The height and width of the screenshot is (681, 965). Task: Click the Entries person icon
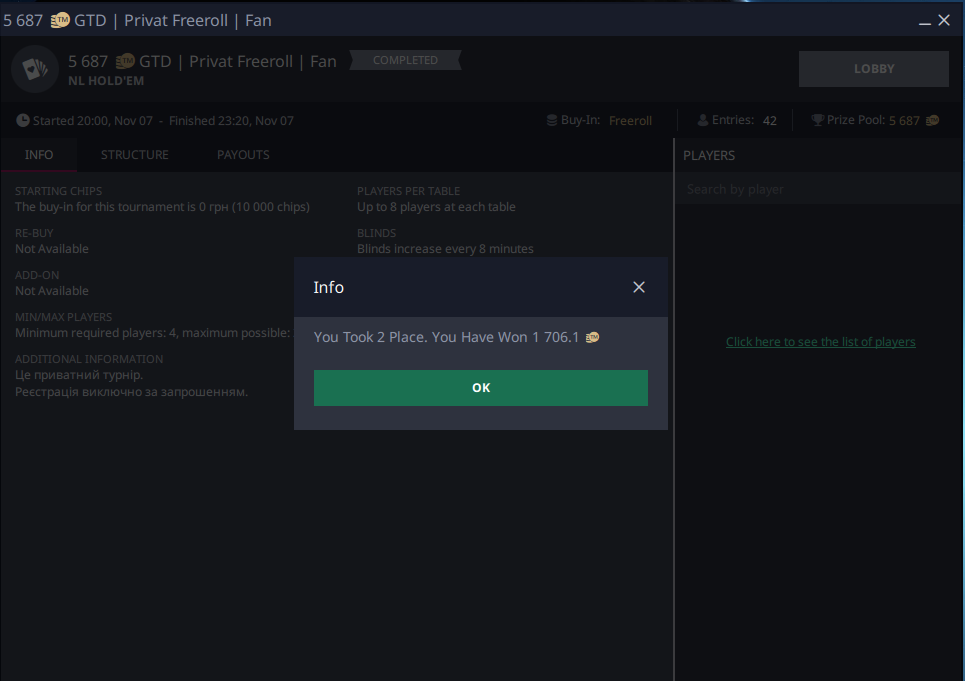tap(703, 120)
